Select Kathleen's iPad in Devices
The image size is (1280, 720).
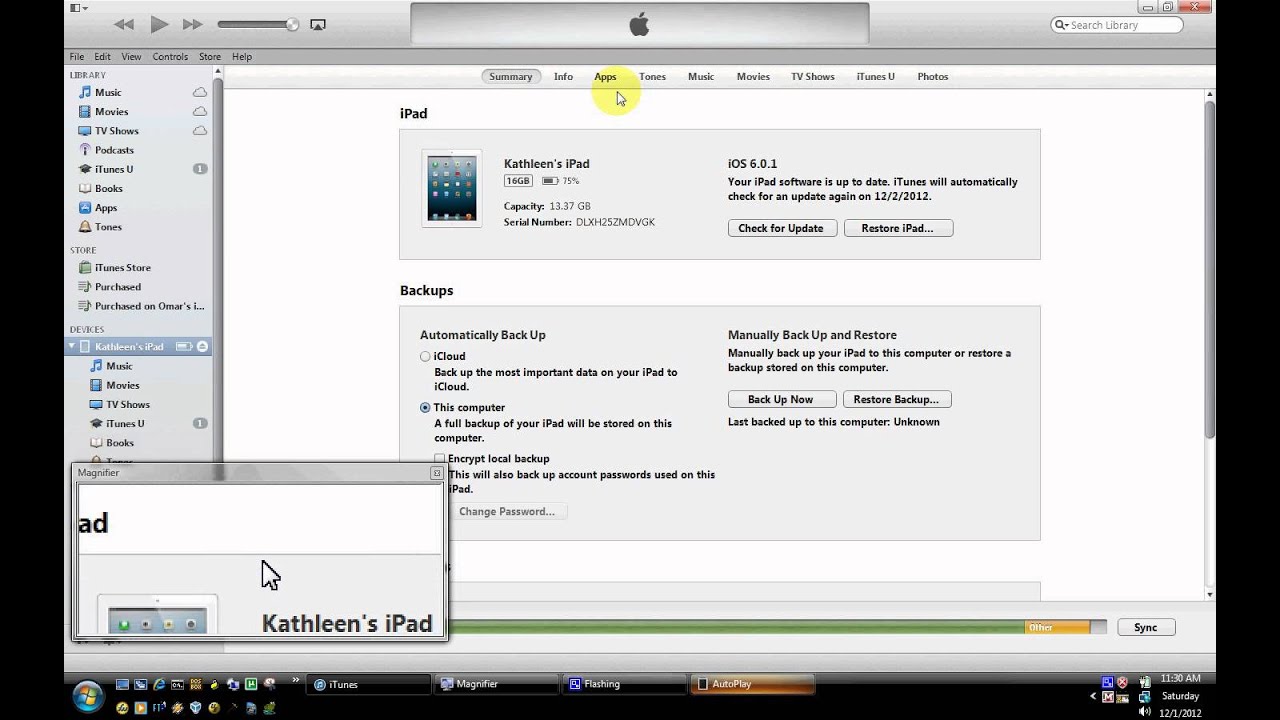[x=129, y=346]
